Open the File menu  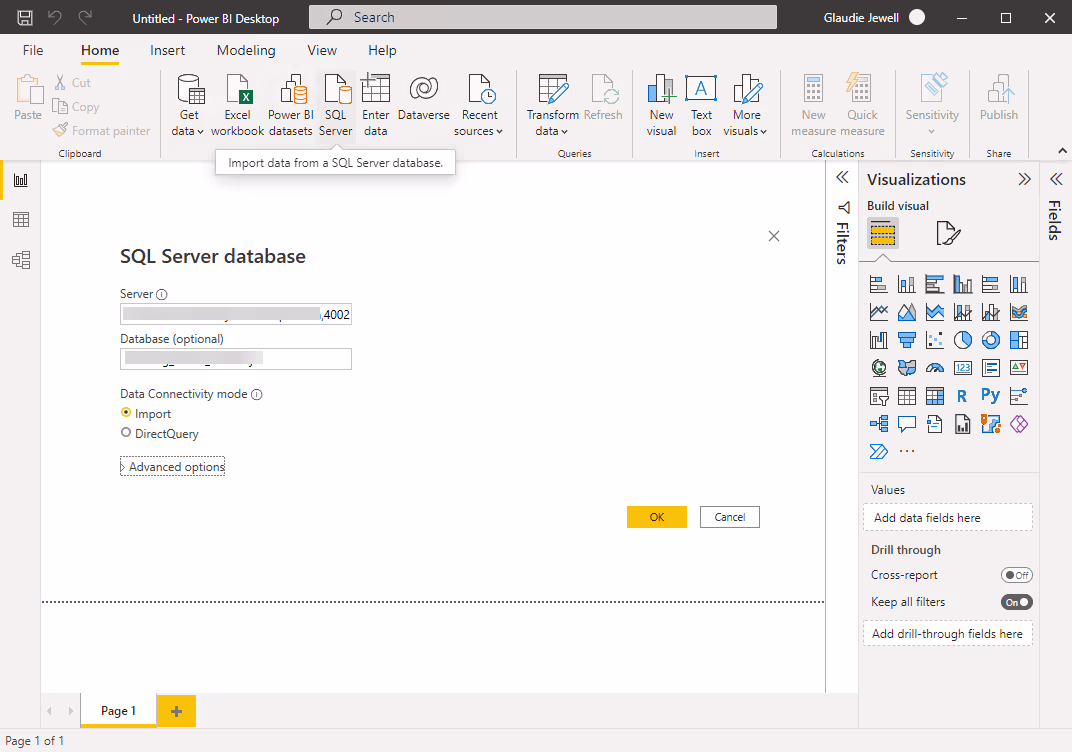pos(33,50)
